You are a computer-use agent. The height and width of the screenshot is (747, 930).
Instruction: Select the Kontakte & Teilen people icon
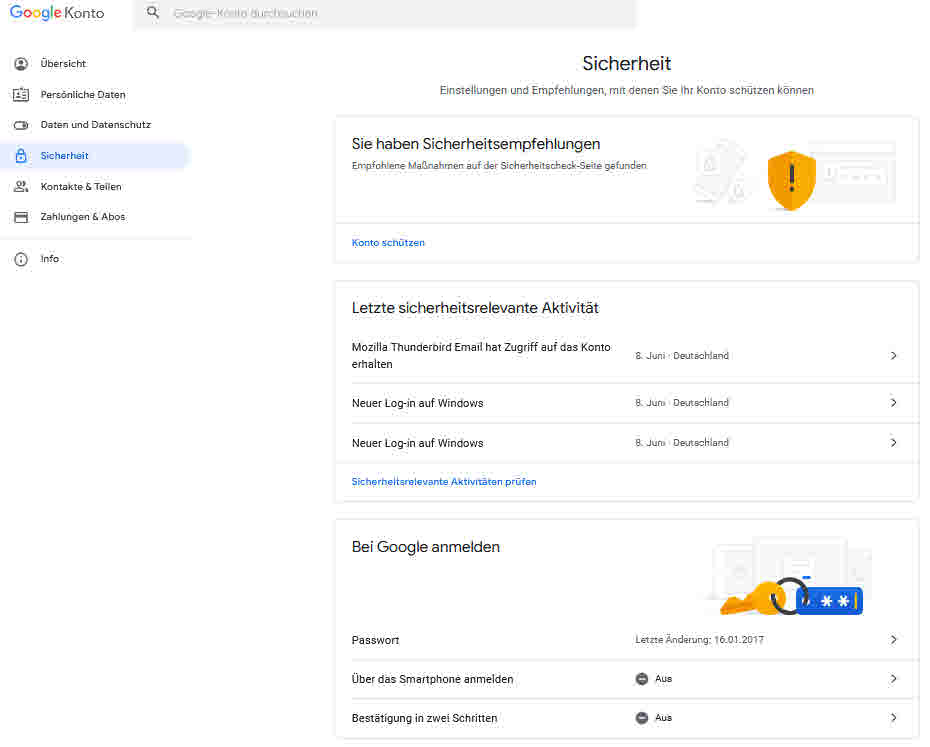pos(20,186)
